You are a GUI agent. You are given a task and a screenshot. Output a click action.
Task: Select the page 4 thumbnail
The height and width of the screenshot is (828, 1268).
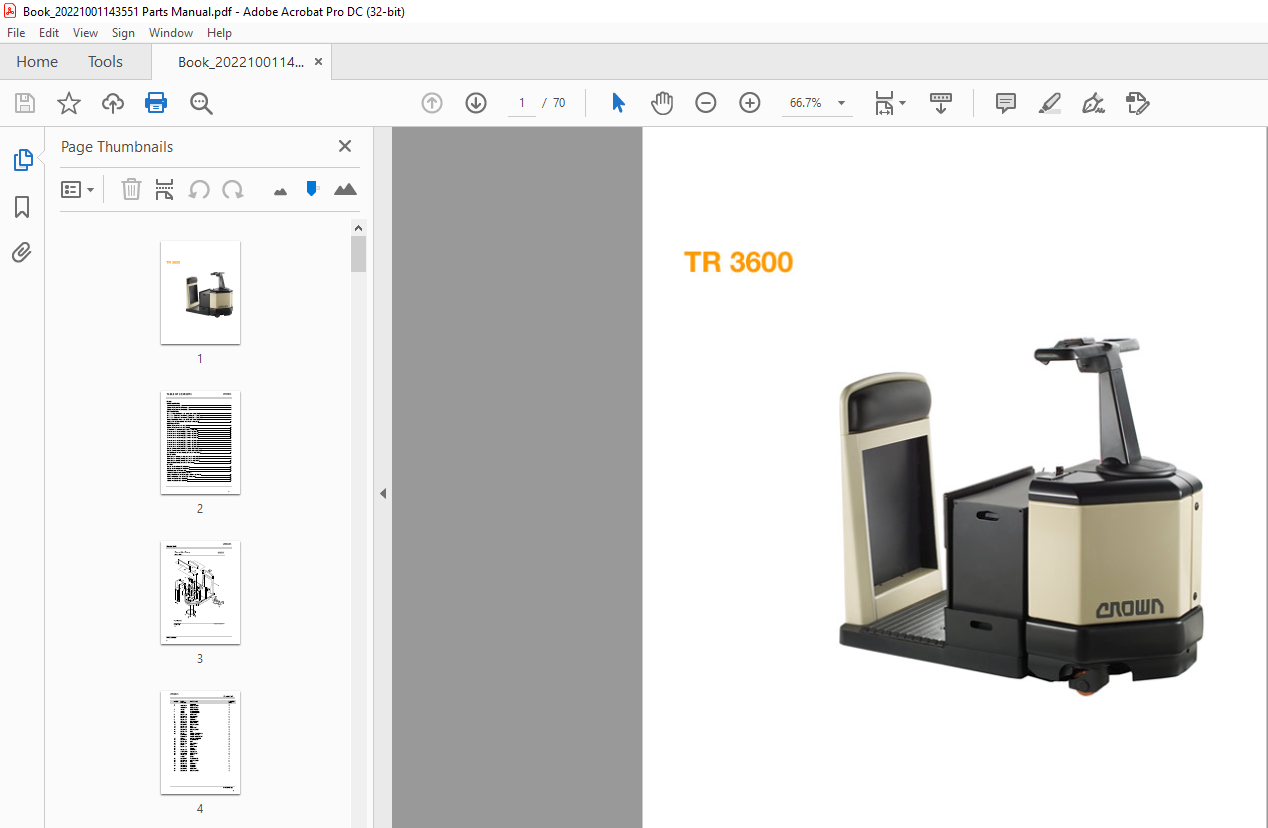(200, 742)
